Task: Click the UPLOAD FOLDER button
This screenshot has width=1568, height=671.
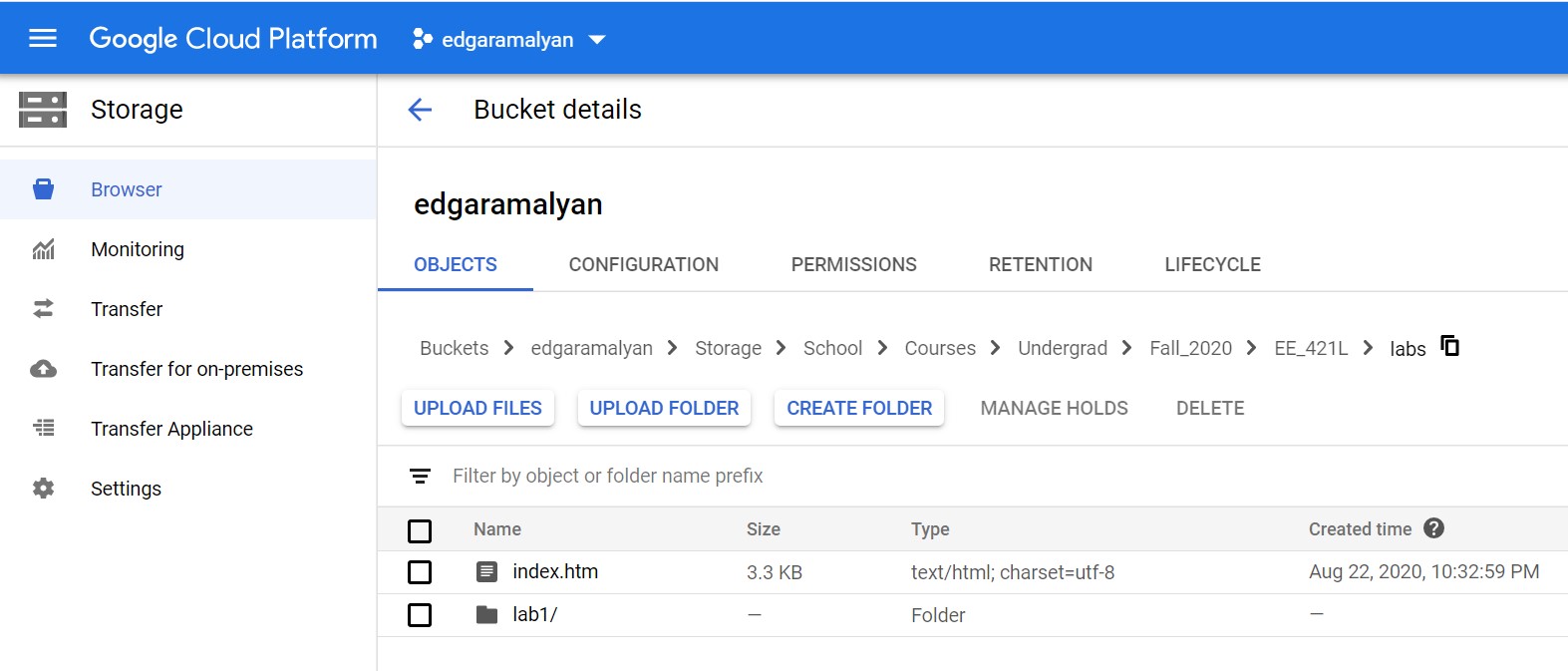Action: pyautogui.click(x=664, y=408)
